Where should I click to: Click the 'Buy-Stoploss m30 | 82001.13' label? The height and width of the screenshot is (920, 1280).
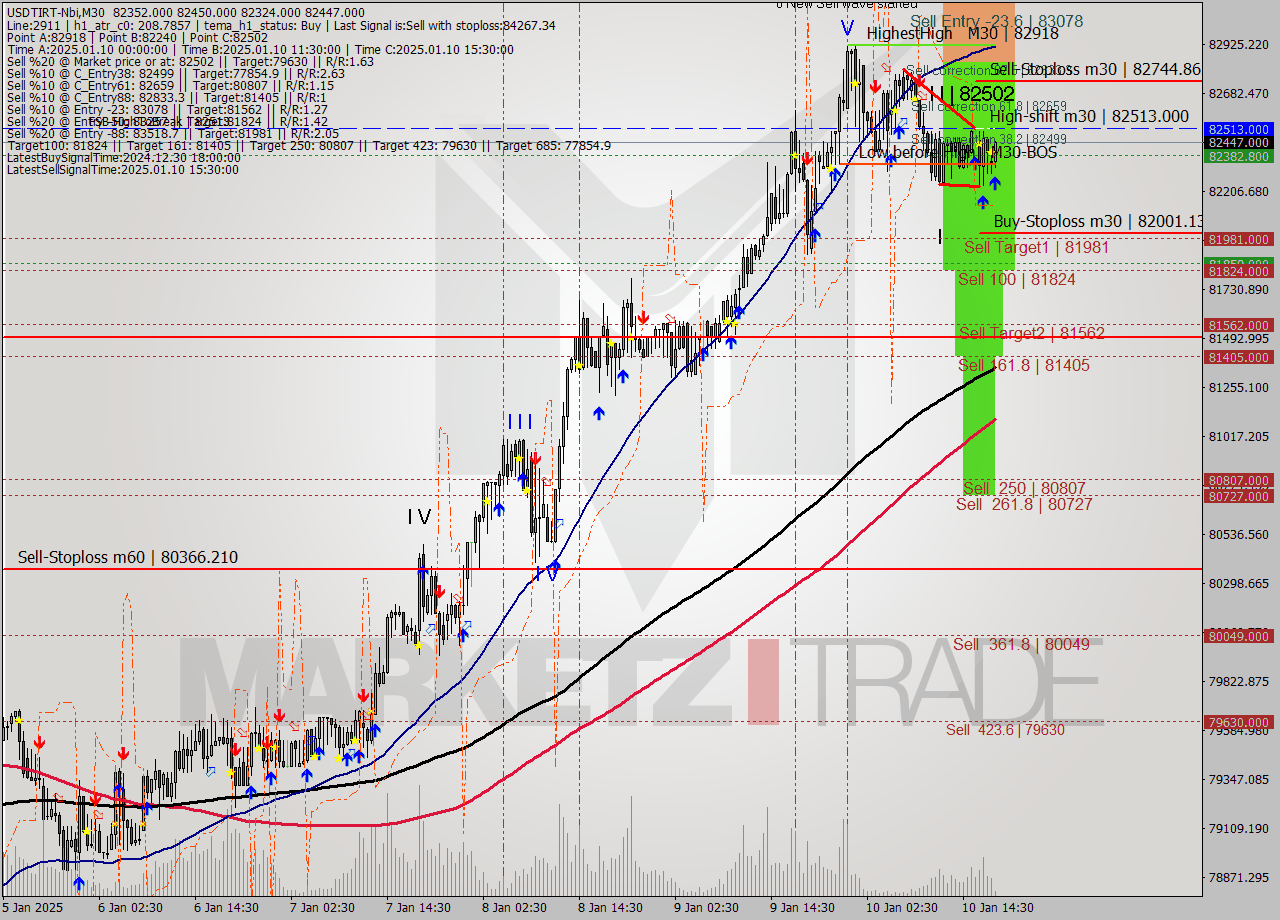(1097, 221)
